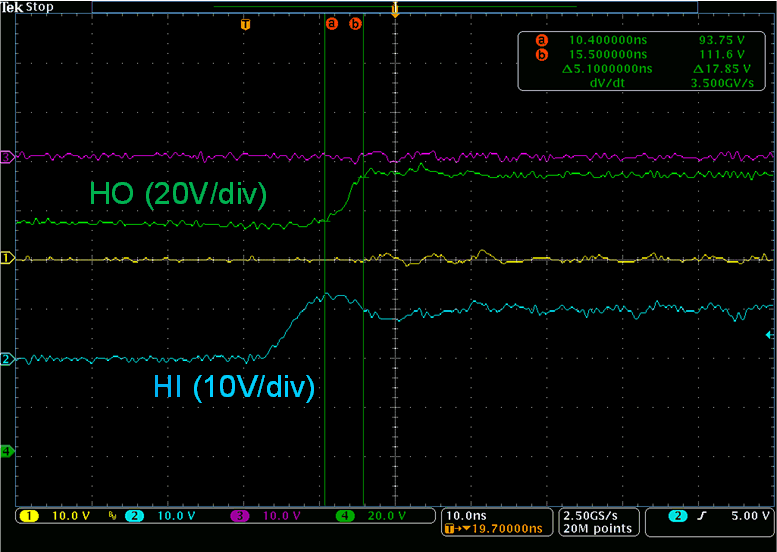Click the orange trigger position T marker
The image size is (777, 552).
pos(245,24)
